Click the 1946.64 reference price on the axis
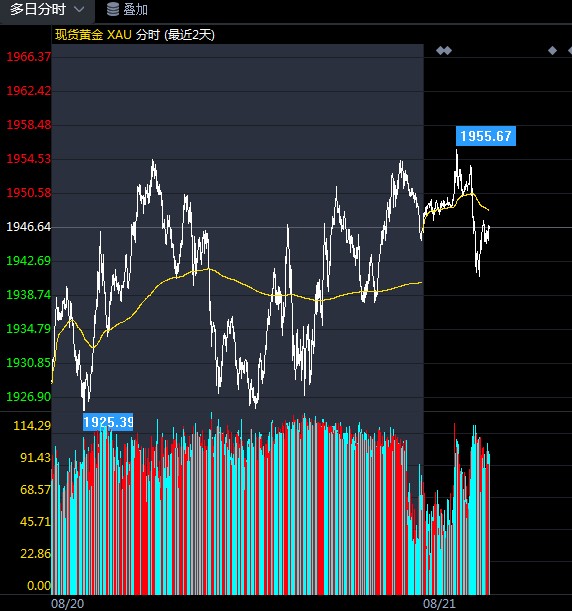The height and width of the screenshot is (611, 572). 28,226
